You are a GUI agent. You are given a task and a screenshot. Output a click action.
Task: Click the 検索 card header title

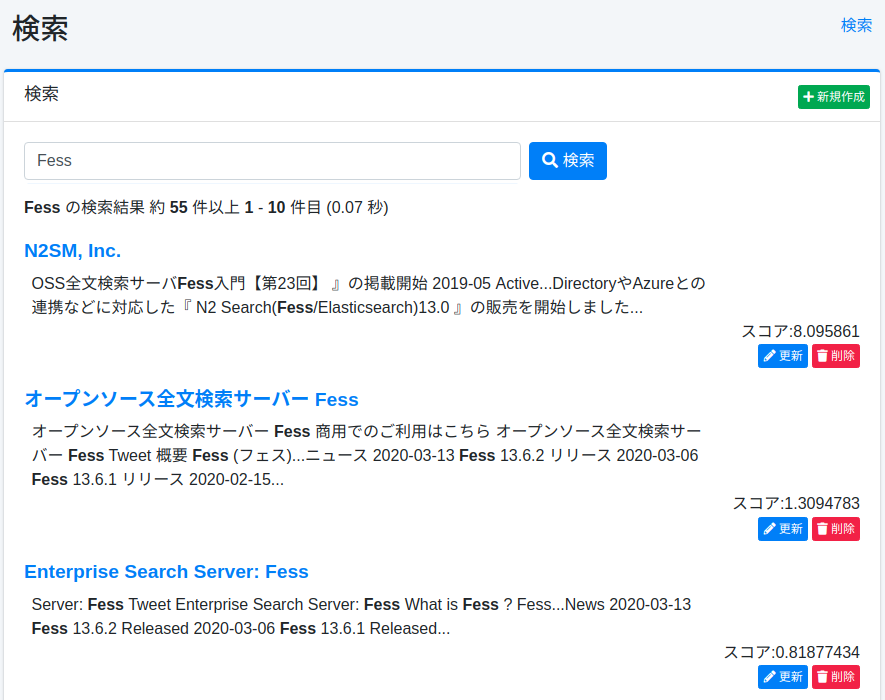point(41,94)
